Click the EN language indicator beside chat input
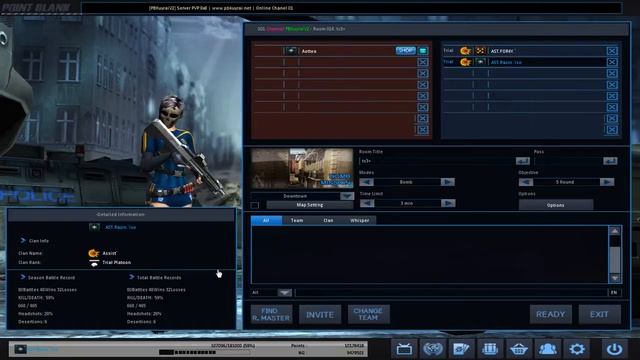 pos(614,292)
